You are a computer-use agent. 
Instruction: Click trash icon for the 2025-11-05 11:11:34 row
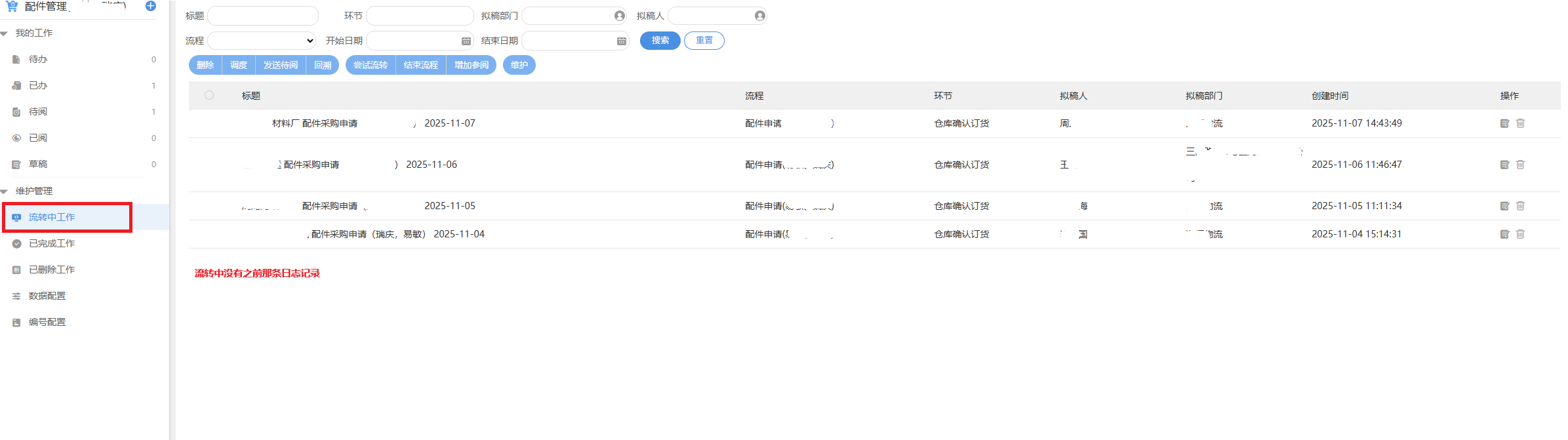tap(1520, 206)
